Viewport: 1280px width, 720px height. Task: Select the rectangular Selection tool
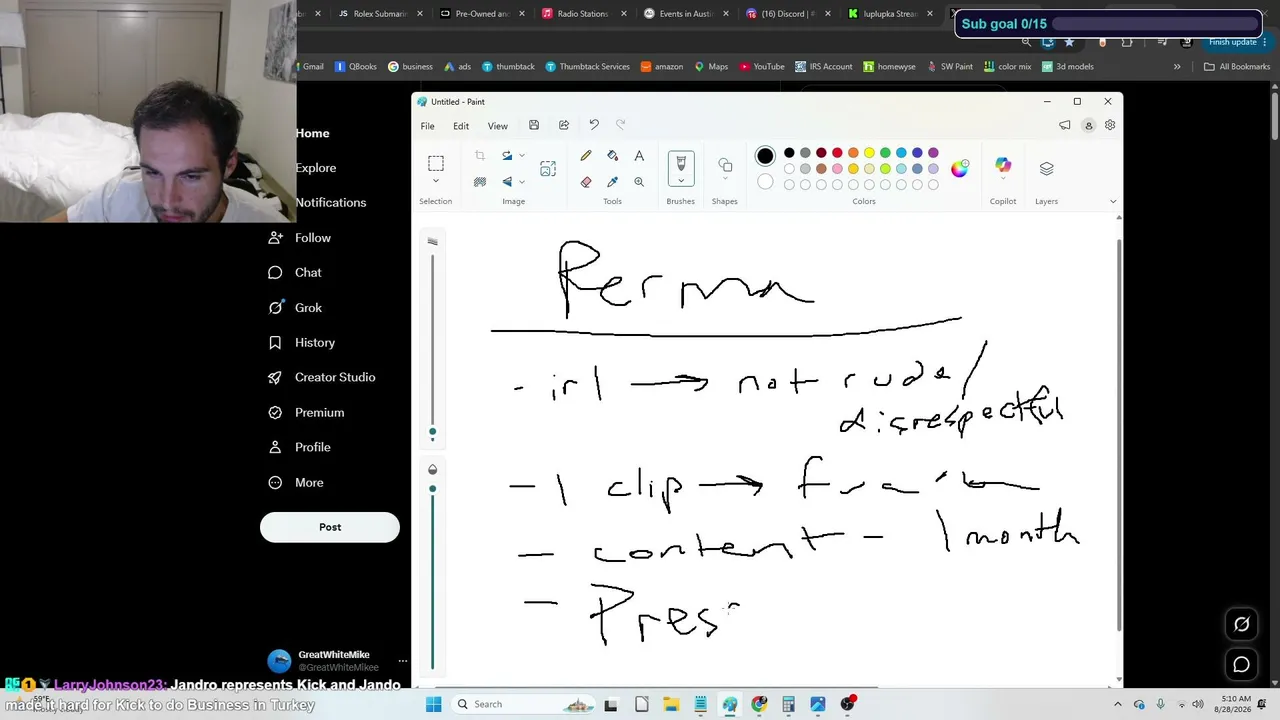(x=436, y=163)
